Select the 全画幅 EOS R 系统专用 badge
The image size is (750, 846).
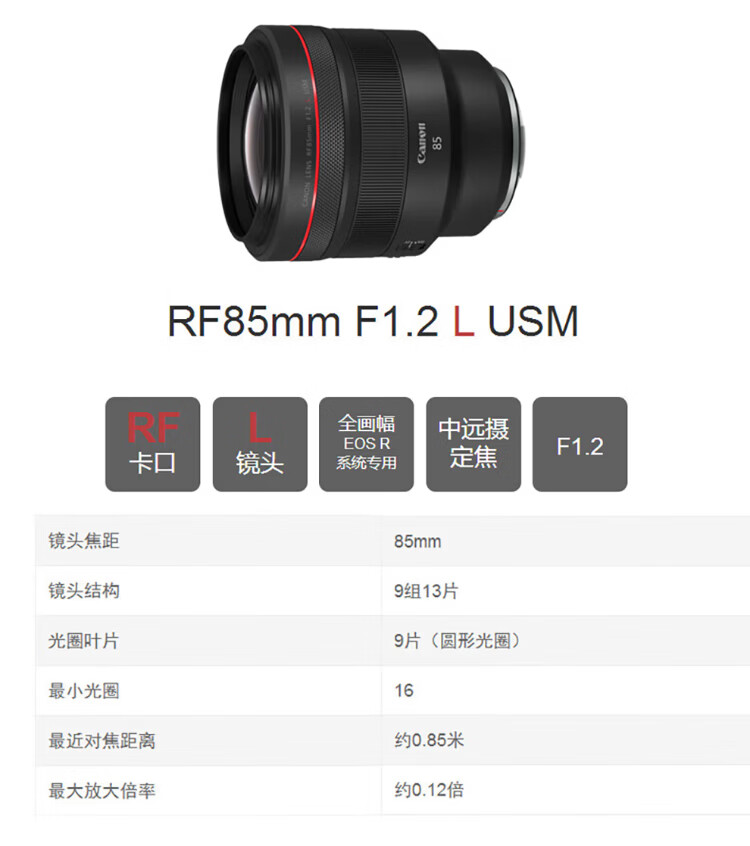[x=366, y=444]
